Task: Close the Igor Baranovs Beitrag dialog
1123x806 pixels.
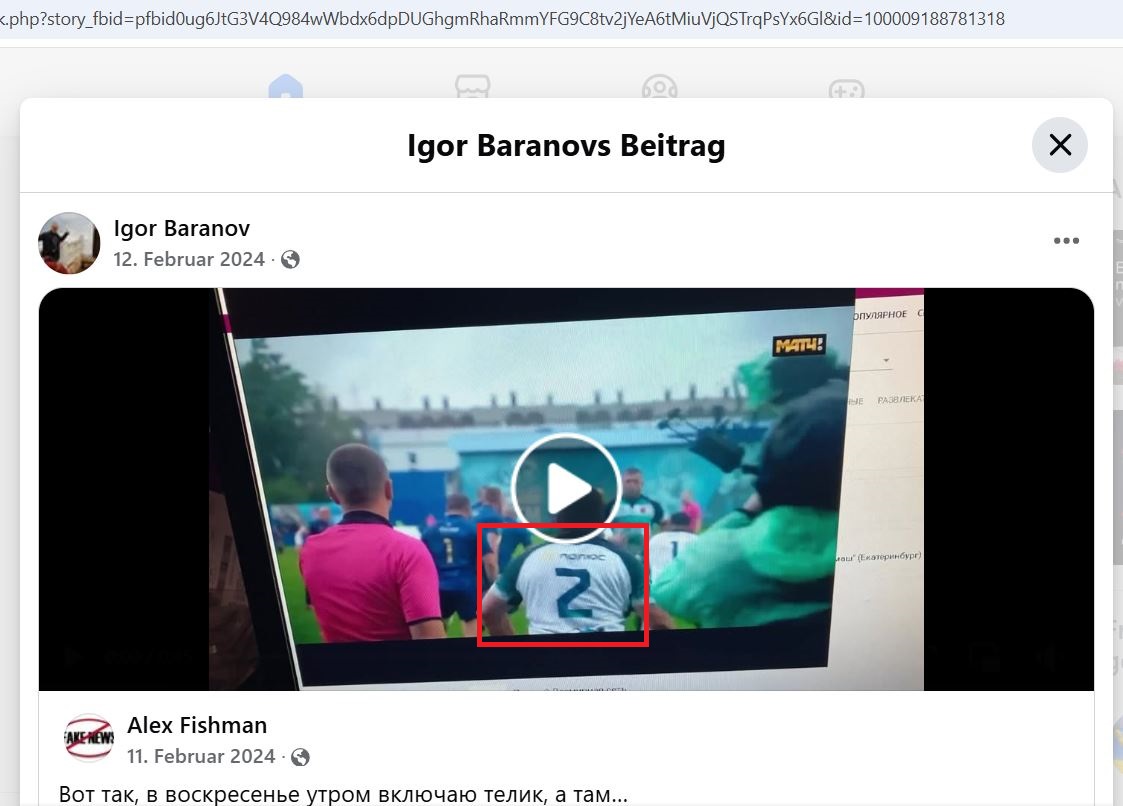Action: coord(1060,145)
